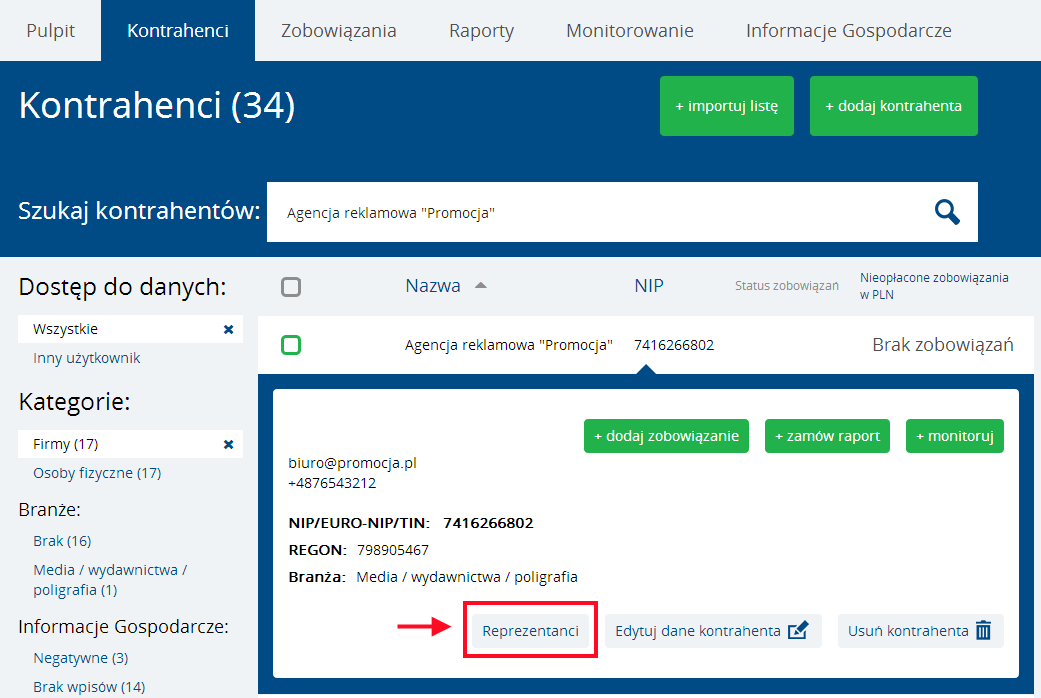Click the + dodaj kontrahenta button
Screen dimensions: 1041x698
[894, 106]
